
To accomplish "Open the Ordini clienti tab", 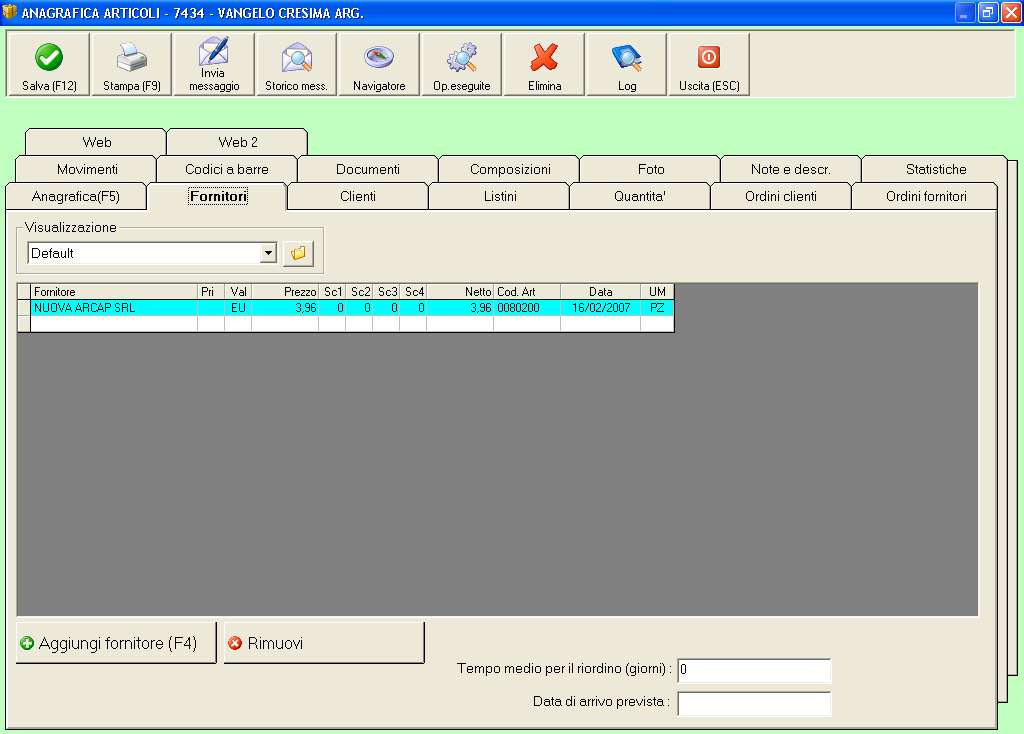I will tap(780, 196).
